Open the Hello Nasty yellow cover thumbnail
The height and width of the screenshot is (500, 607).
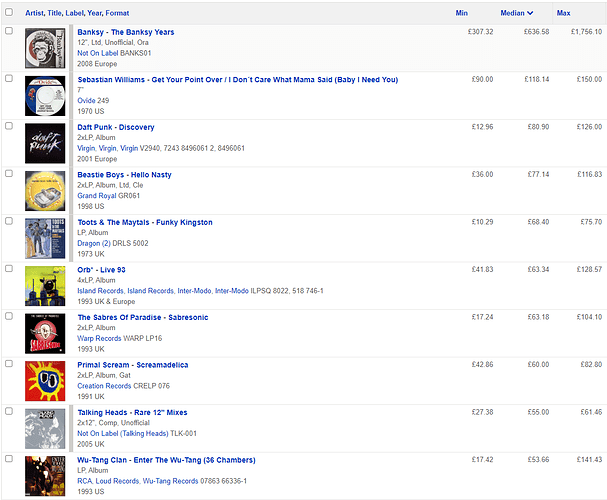[45, 191]
